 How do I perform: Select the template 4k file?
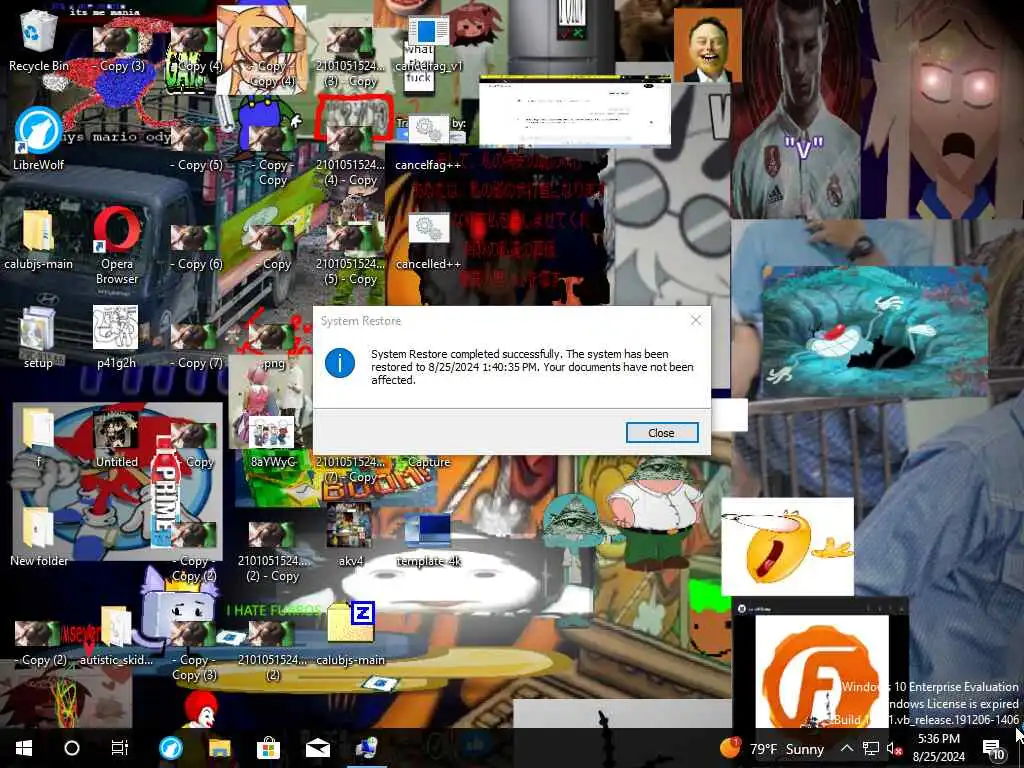coord(428,539)
